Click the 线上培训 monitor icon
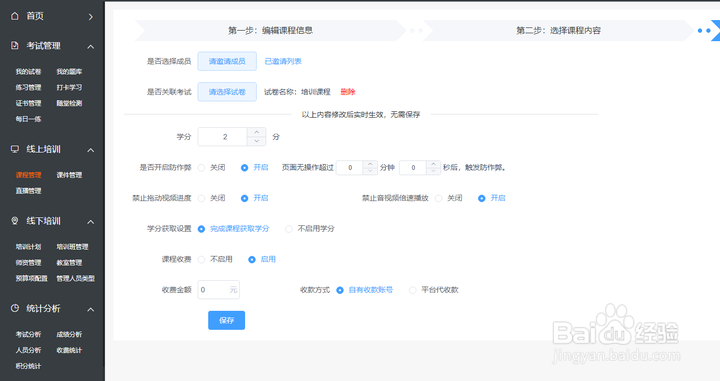The width and height of the screenshot is (720, 381). click(x=15, y=149)
